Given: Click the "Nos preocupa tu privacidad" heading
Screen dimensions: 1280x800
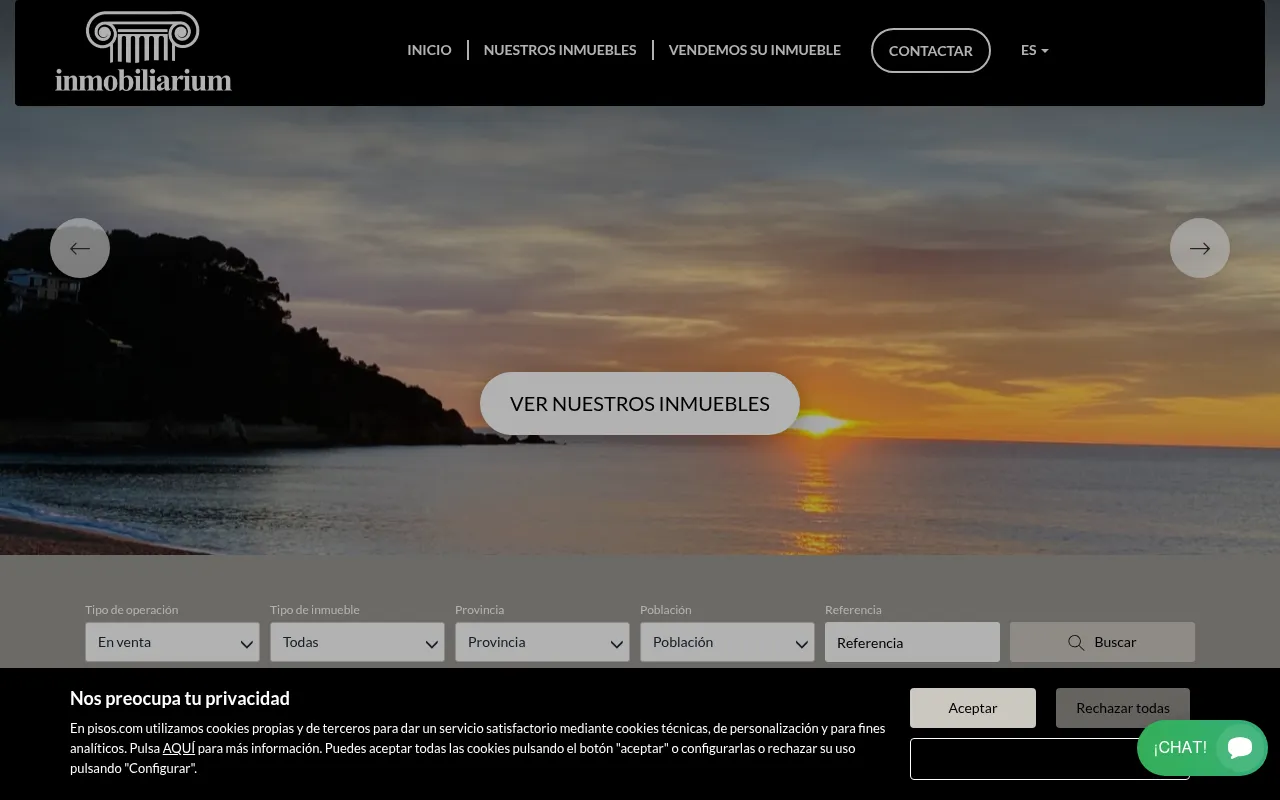Looking at the screenshot, I should click(x=180, y=698).
